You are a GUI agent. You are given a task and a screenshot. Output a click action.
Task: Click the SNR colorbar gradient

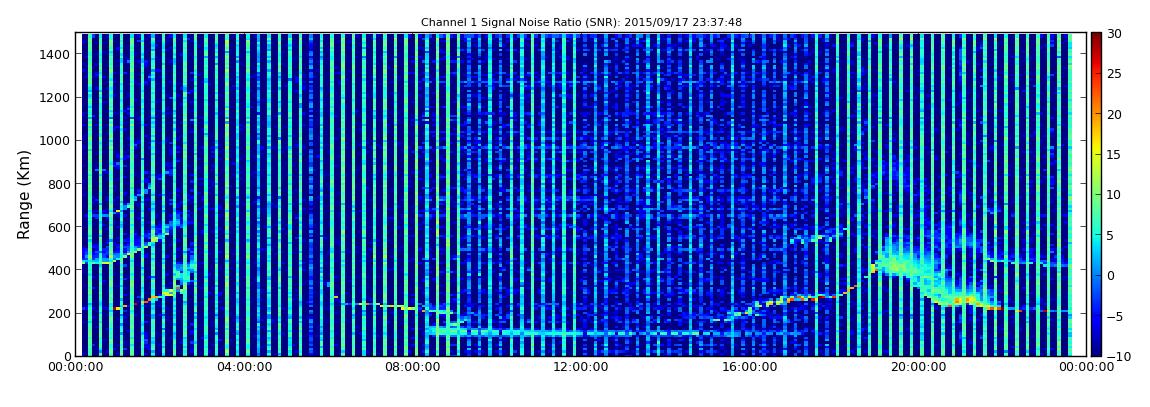click(1096, 194)
